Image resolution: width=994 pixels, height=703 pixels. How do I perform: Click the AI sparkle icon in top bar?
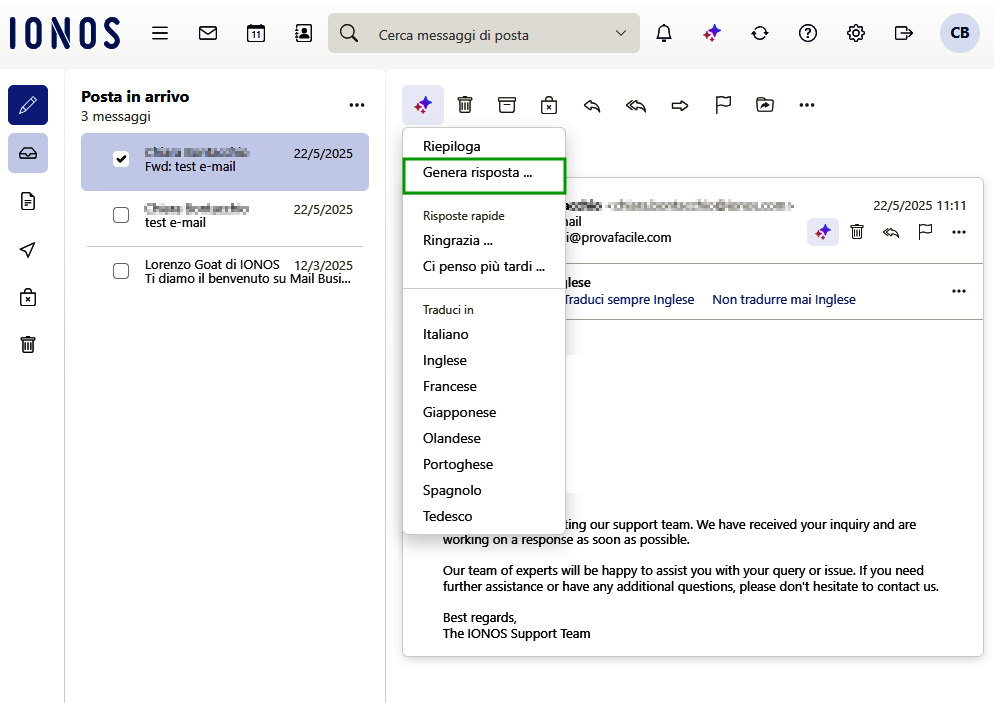tap(712, 33)
